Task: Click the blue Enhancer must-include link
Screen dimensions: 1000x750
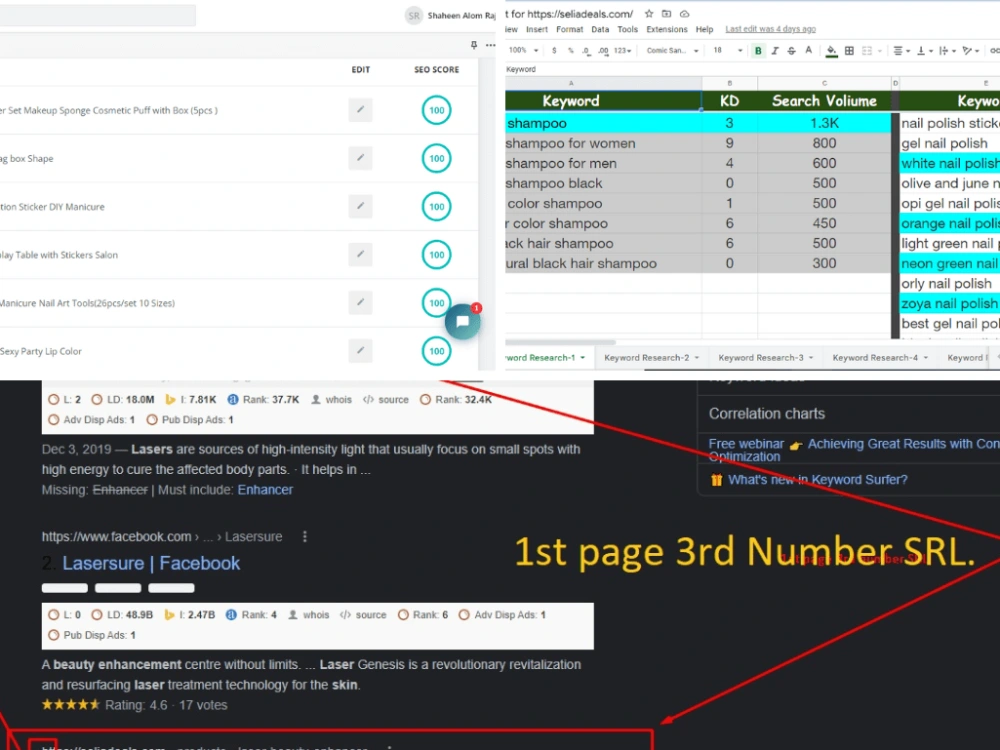Action: coord(265,490)
